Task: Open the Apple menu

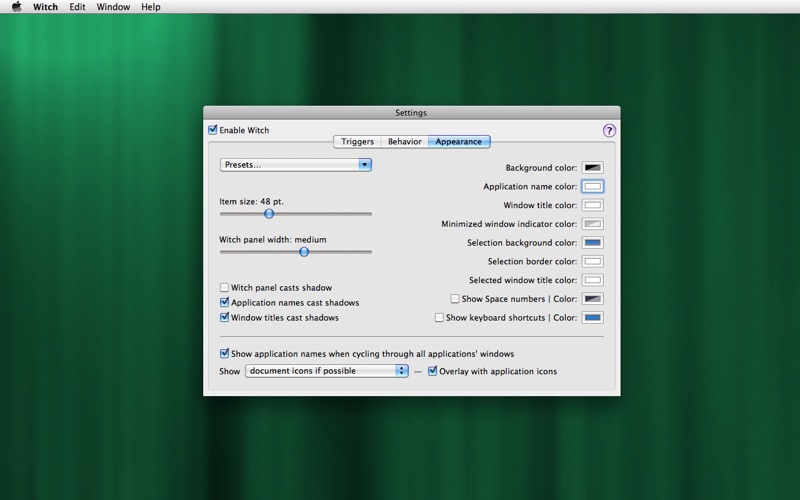Action: pos(16,7)
